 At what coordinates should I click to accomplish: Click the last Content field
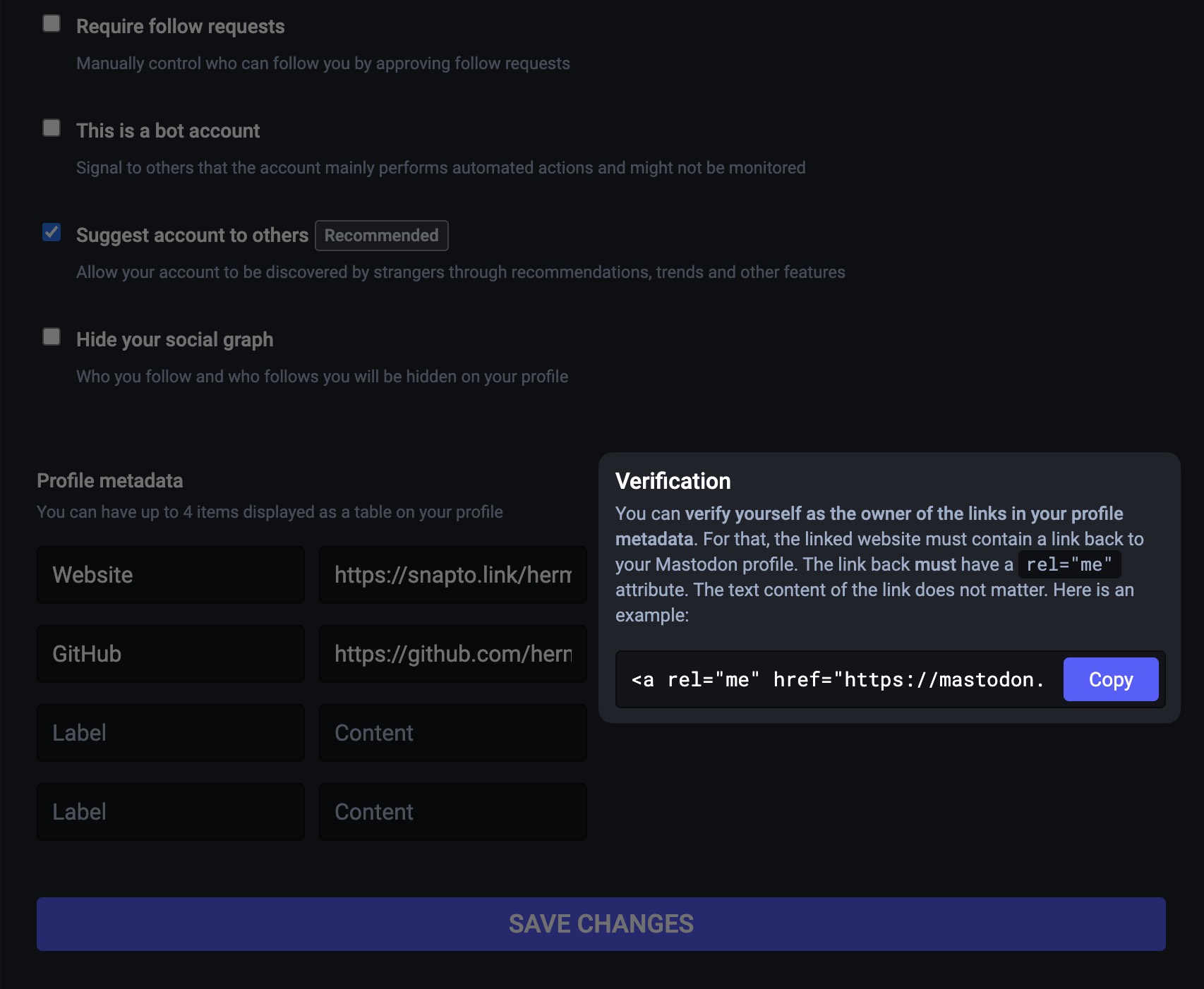coord(452,811)
